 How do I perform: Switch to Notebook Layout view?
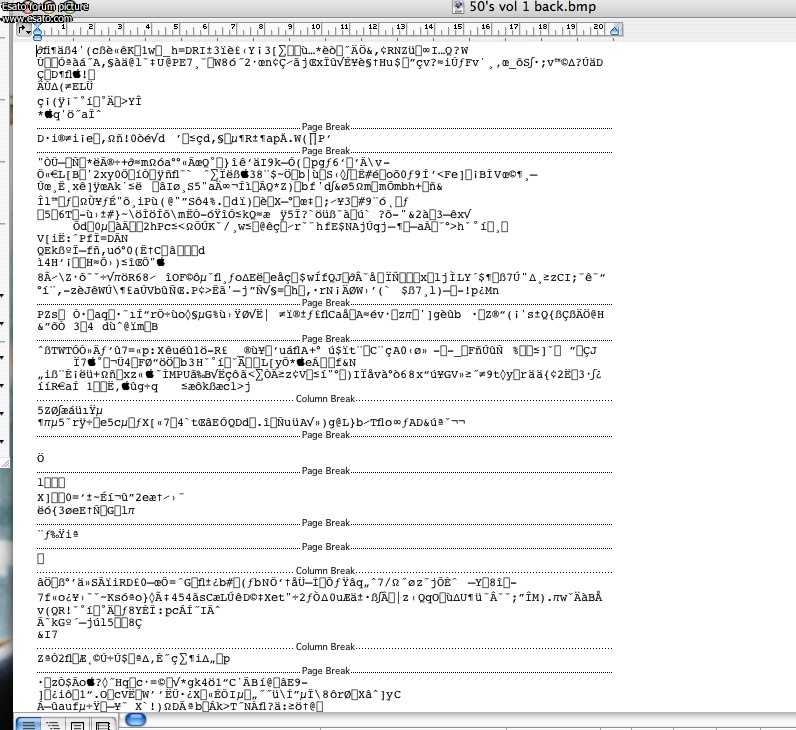point(102,723)
